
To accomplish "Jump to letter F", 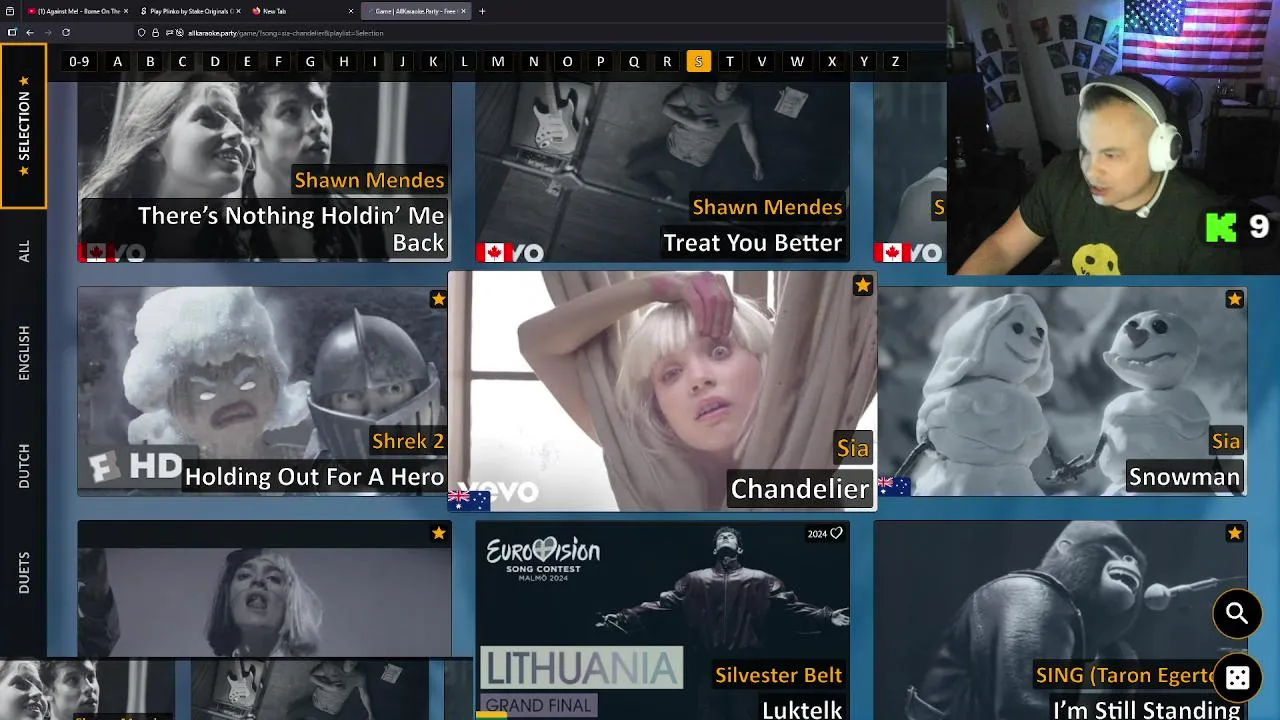I will (x=278, y=62).
